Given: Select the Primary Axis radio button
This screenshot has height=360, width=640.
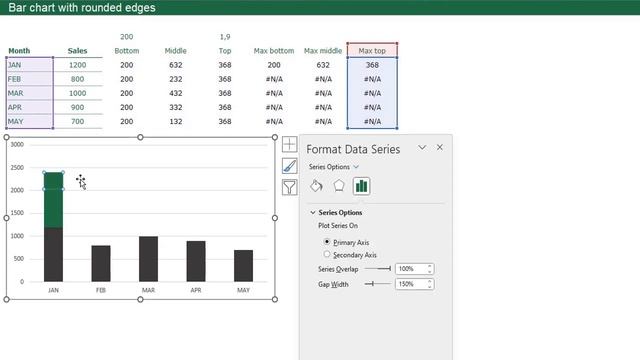Looking at the screenshot, I should 327,242.
